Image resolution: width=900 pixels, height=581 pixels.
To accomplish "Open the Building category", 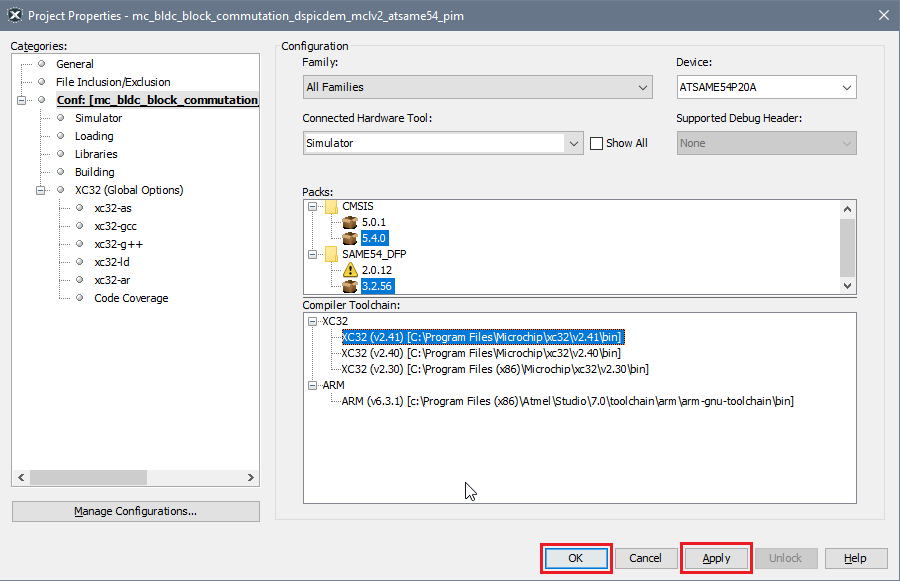I will pyautogui.click(x=94, y=172).
